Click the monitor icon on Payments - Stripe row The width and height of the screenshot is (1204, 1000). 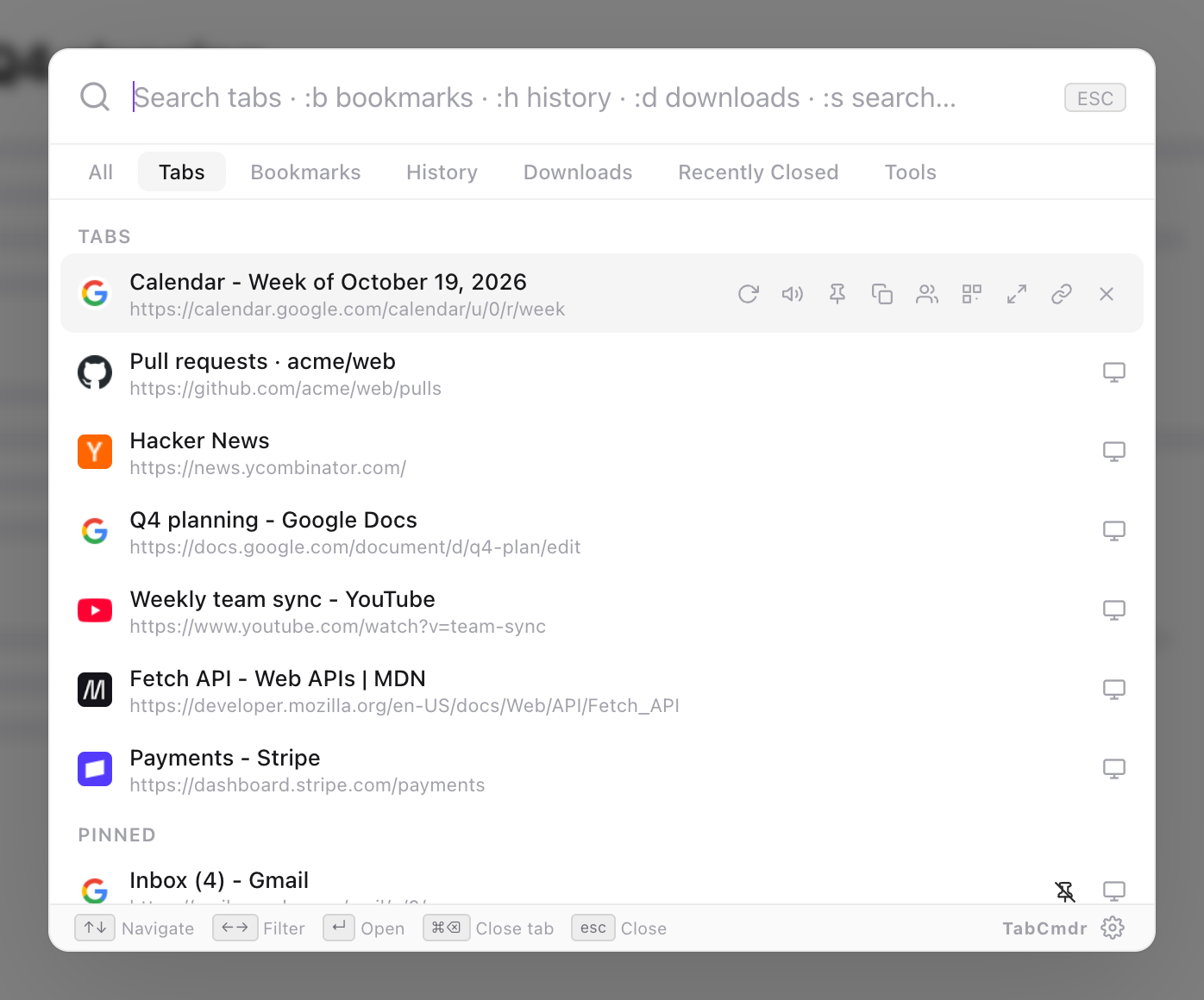click(1114, 769)
